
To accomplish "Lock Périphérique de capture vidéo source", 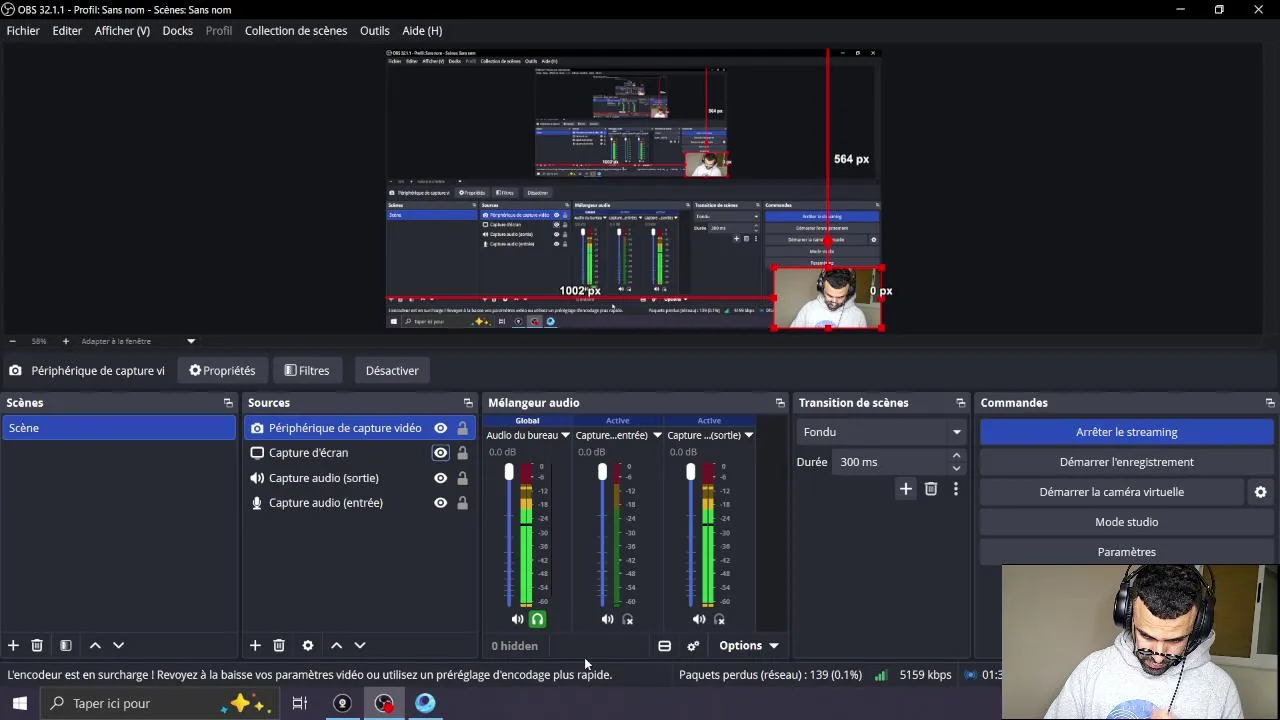I will point(462,428).
